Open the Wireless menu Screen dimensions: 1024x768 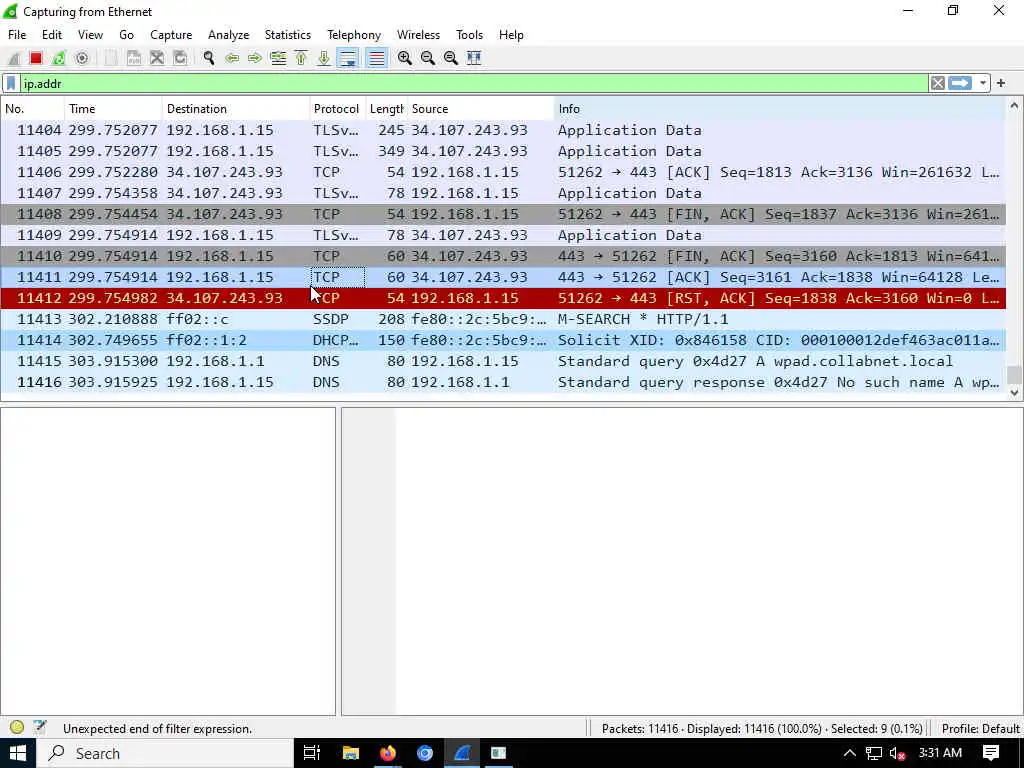[x=419, y=35]
